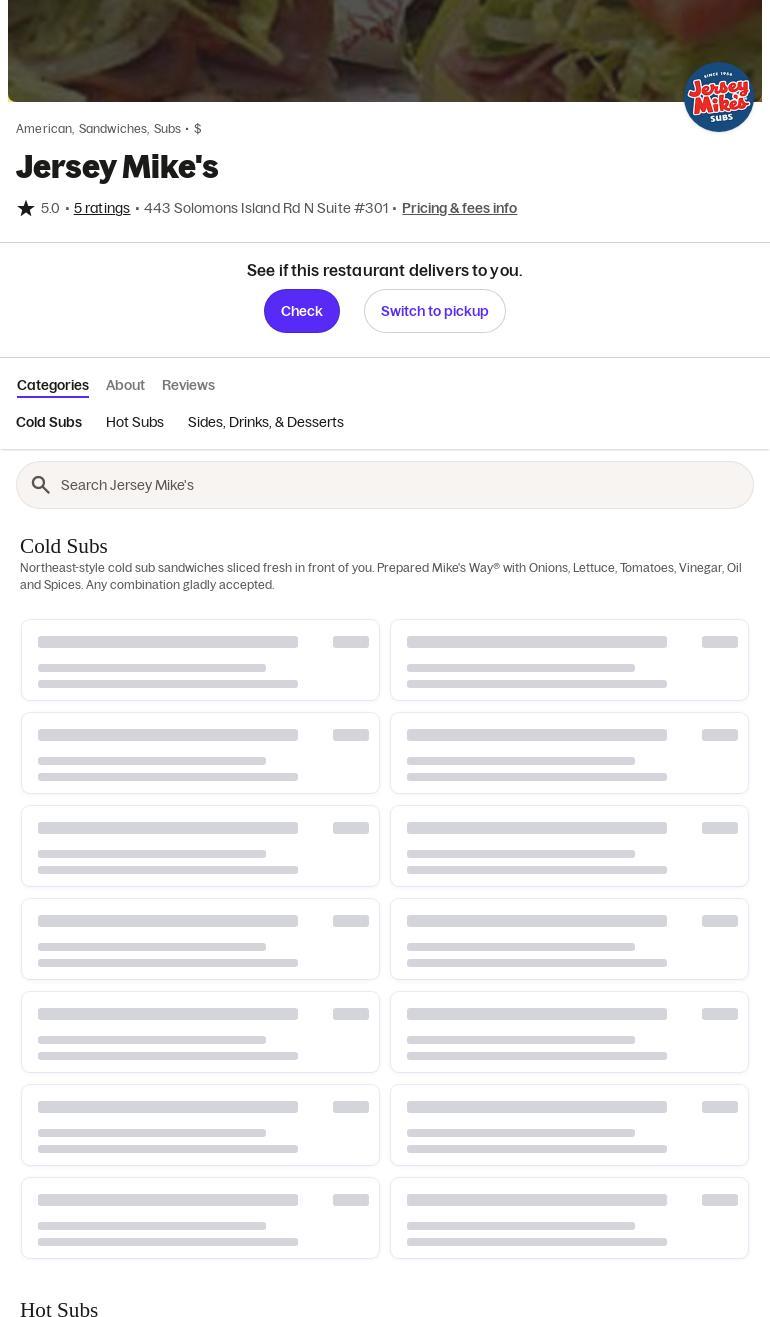Click the Cold Subs section heading

pos(64,546)
